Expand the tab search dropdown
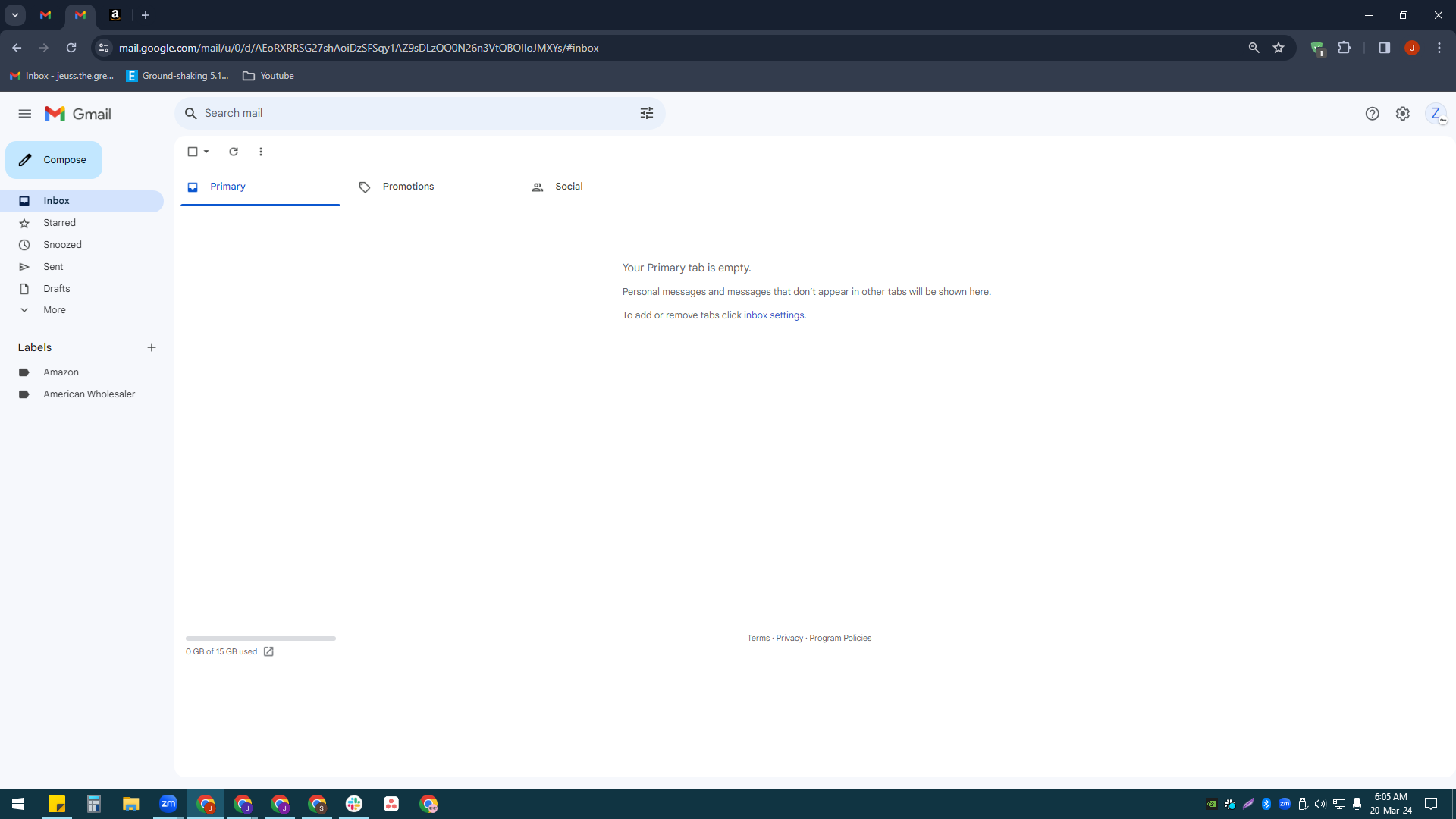1456x819 pixels. [x=14, y=15]
